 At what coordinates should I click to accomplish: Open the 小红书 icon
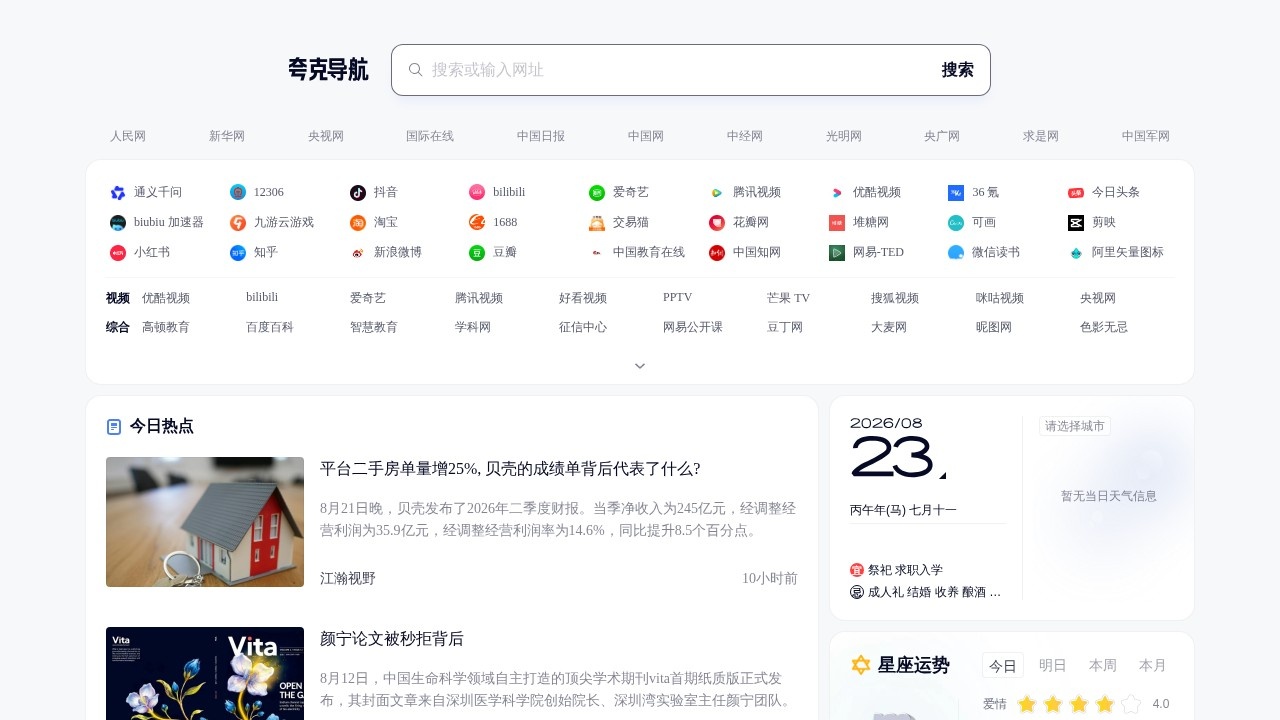pos(118,252)
